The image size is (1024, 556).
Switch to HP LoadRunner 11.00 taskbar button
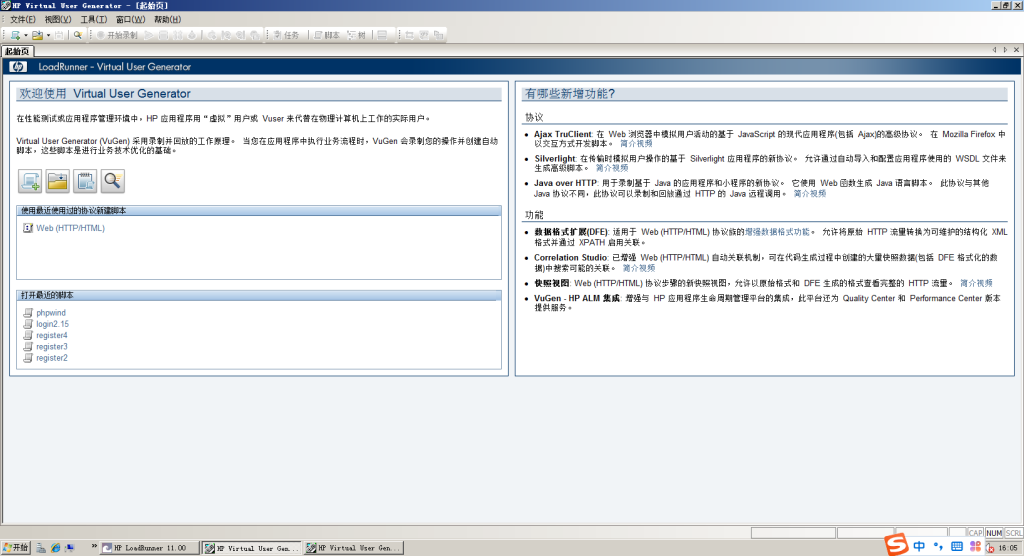click(150, 548)
